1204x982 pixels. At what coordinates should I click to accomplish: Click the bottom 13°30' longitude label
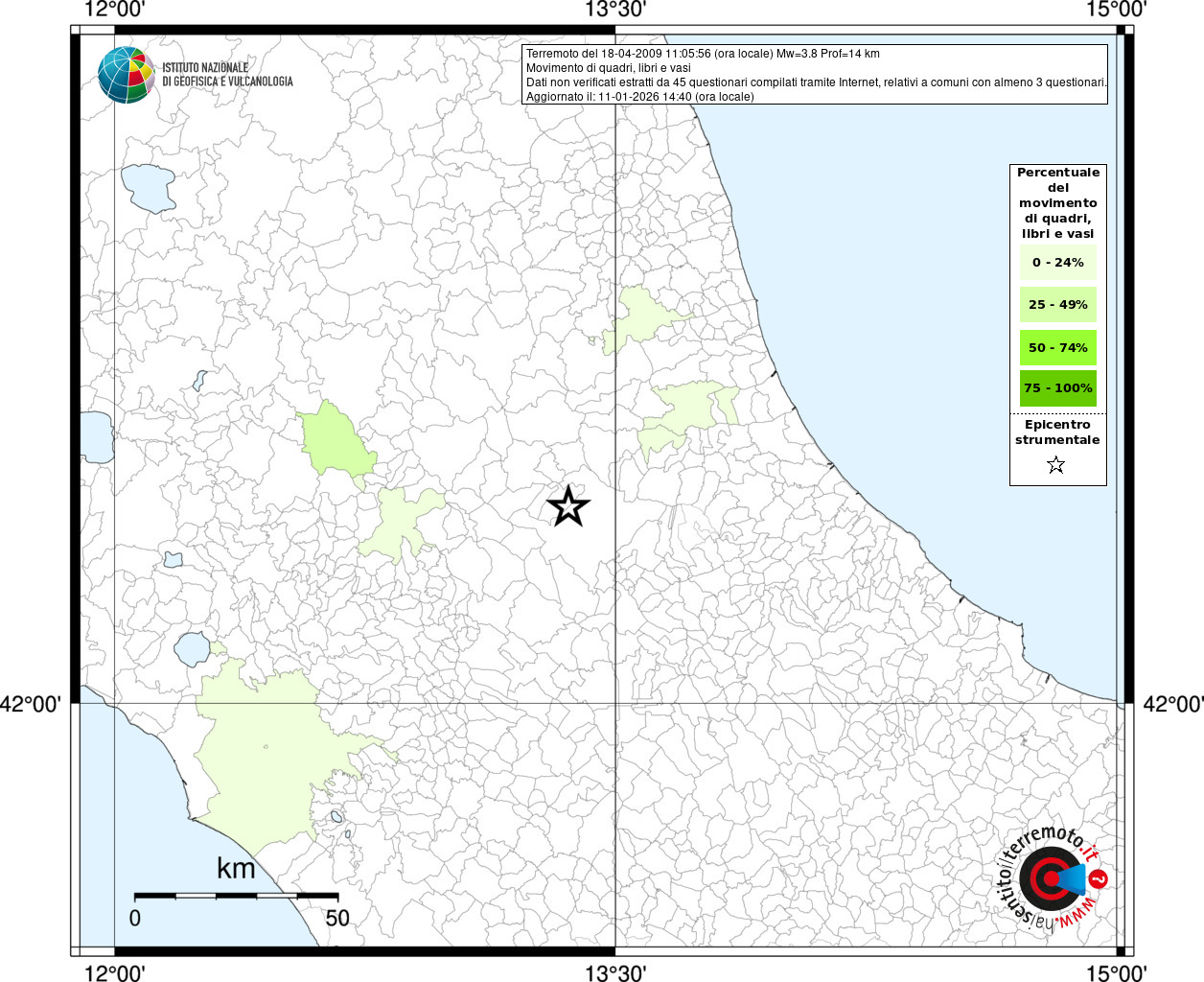(x=615, y=972)
